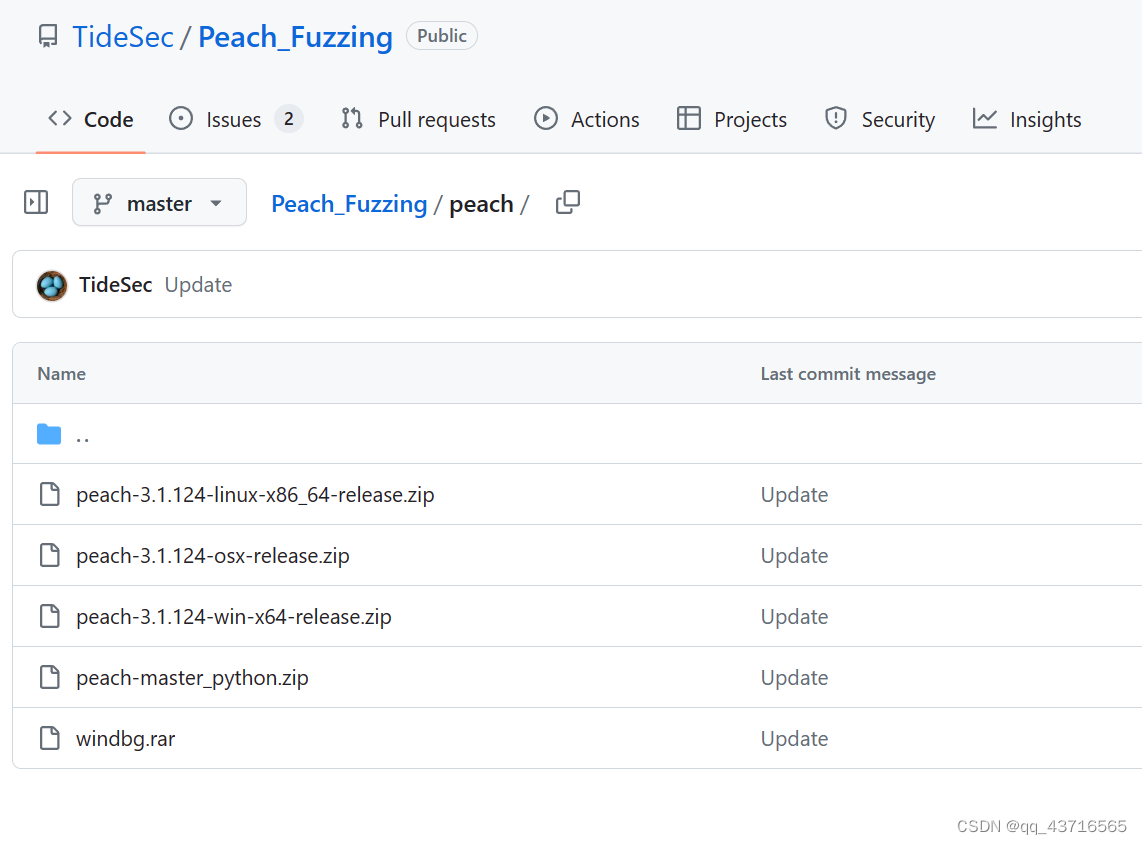The width and height of the screenshot is (1142, 844).
Task: Open peach-3.1.124-win-x64-release.zip
Action: 233,616
